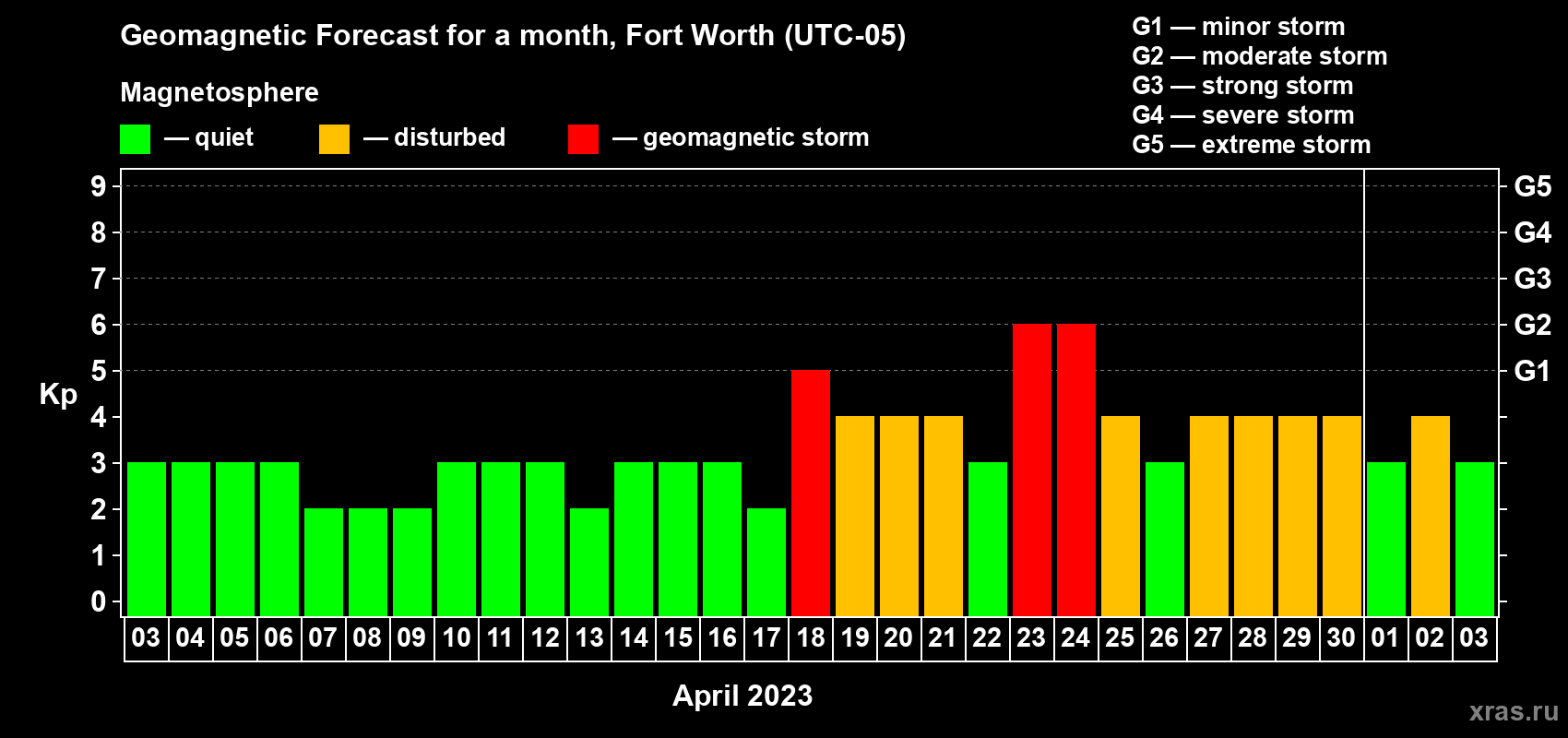Screen dimensions: 1568x738
Task: Click the green bar for April 22
Action: pos(988,540)
